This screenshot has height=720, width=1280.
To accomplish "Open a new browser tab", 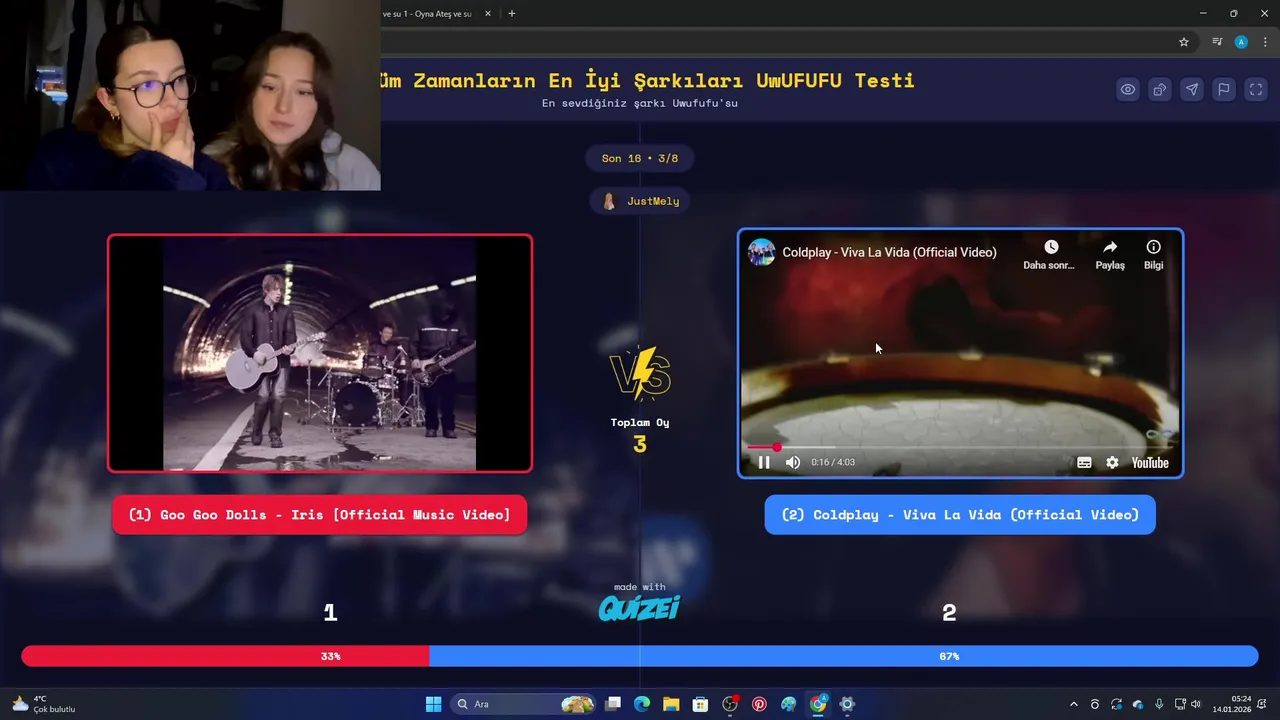I will coord(512,14).
